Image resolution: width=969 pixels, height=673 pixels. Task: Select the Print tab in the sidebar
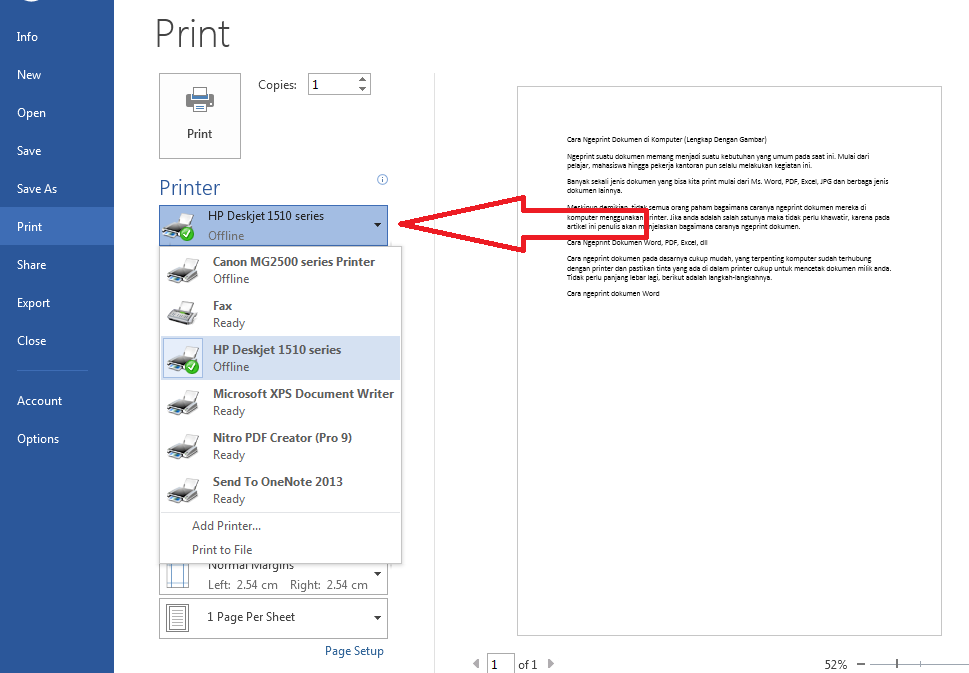[57, 227]
